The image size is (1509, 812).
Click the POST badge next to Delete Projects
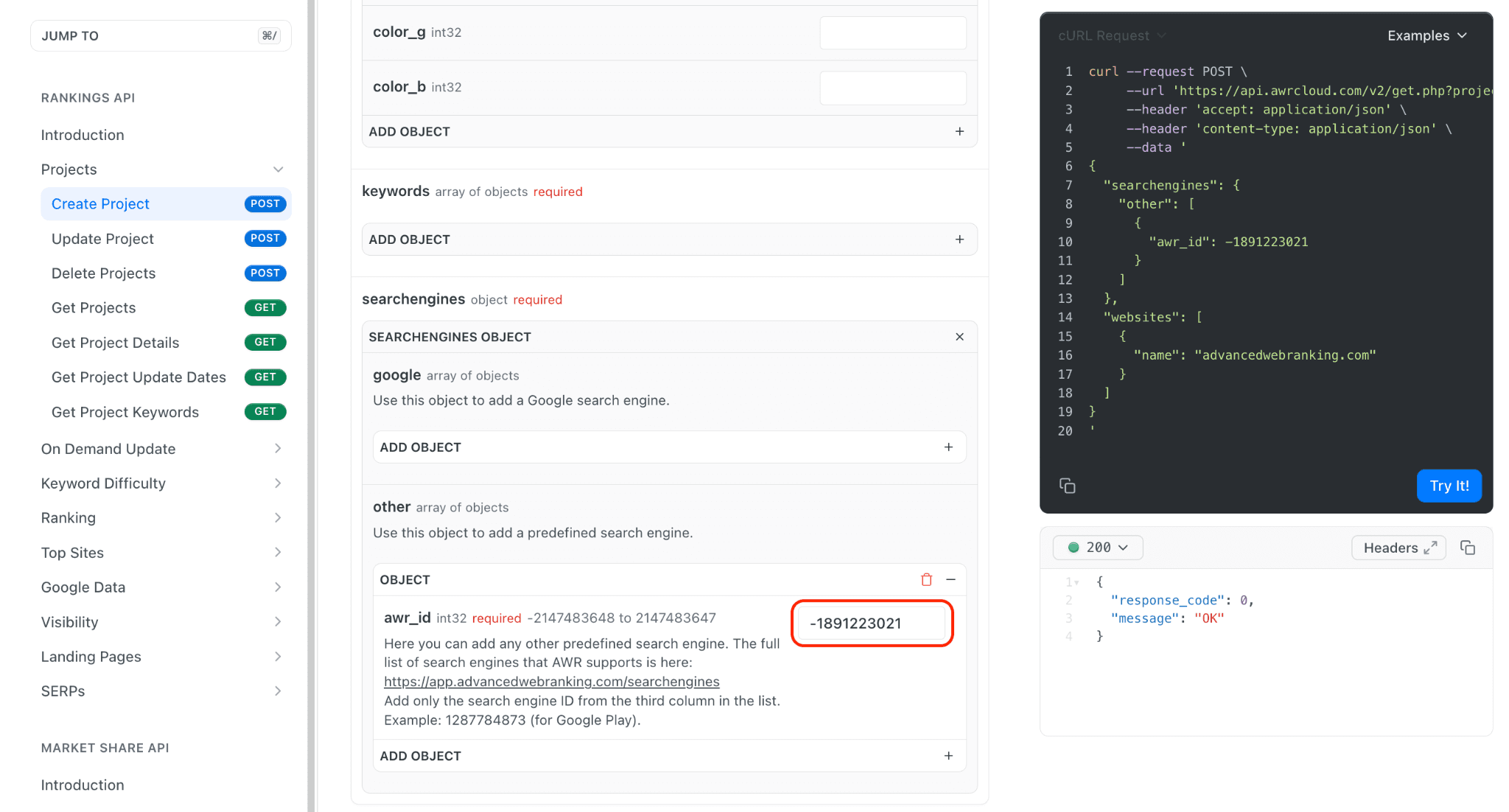(265, 273)
